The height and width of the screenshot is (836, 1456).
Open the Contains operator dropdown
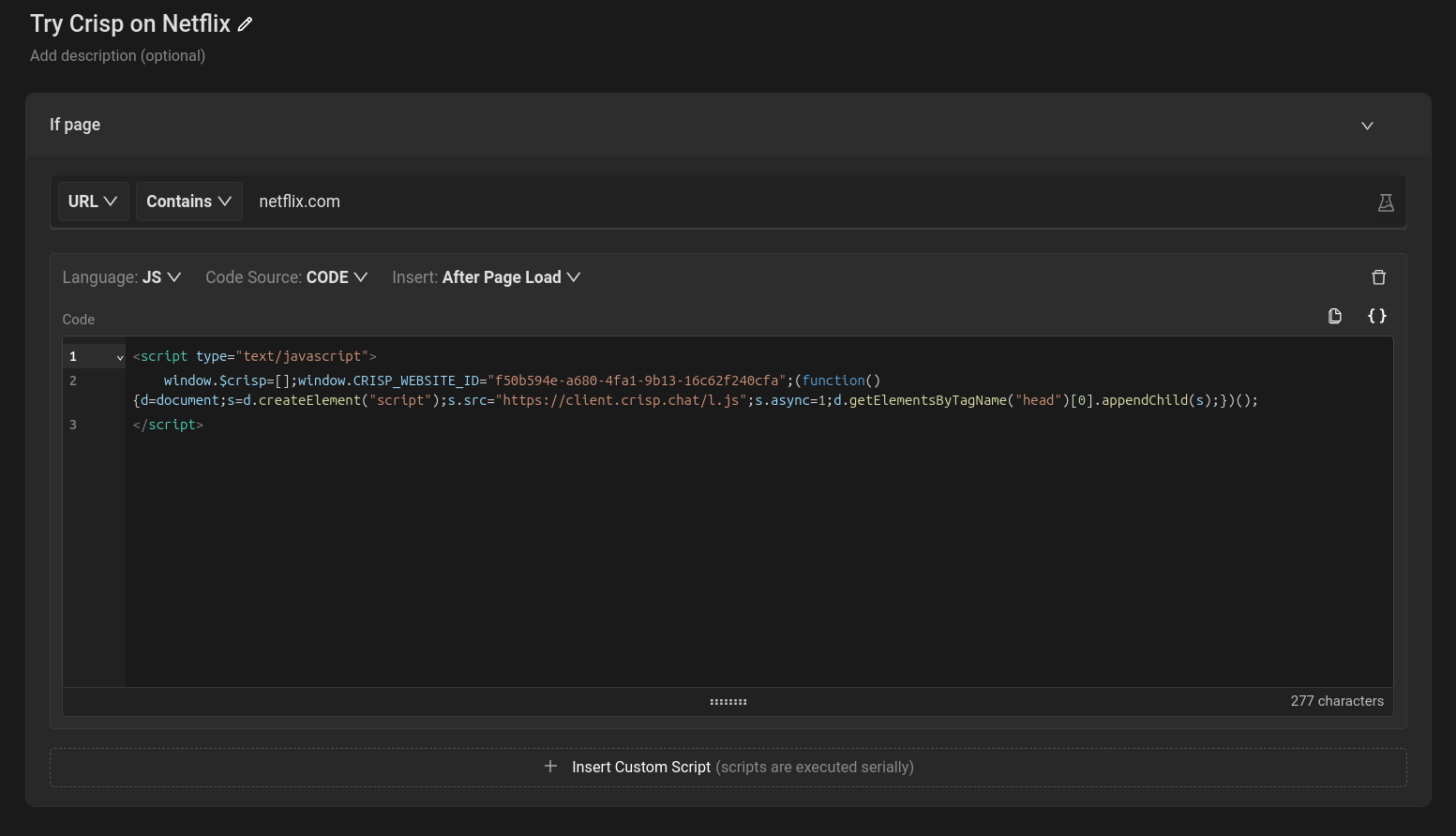point(188,201)
